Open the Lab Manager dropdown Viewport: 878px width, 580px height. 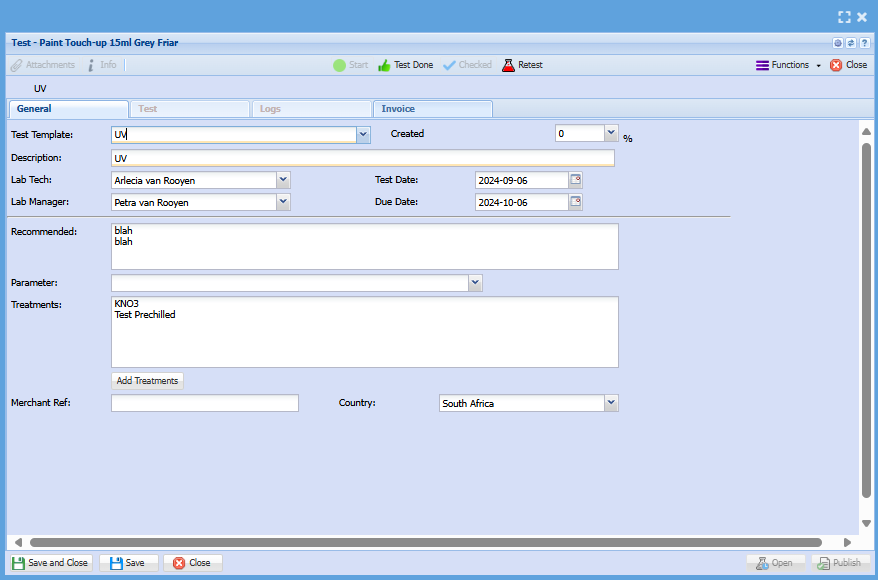[x=283, y=202]
